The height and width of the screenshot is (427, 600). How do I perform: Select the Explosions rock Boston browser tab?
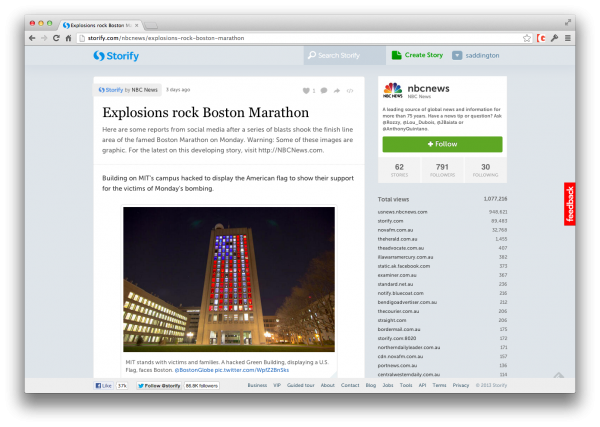[98, 22]
